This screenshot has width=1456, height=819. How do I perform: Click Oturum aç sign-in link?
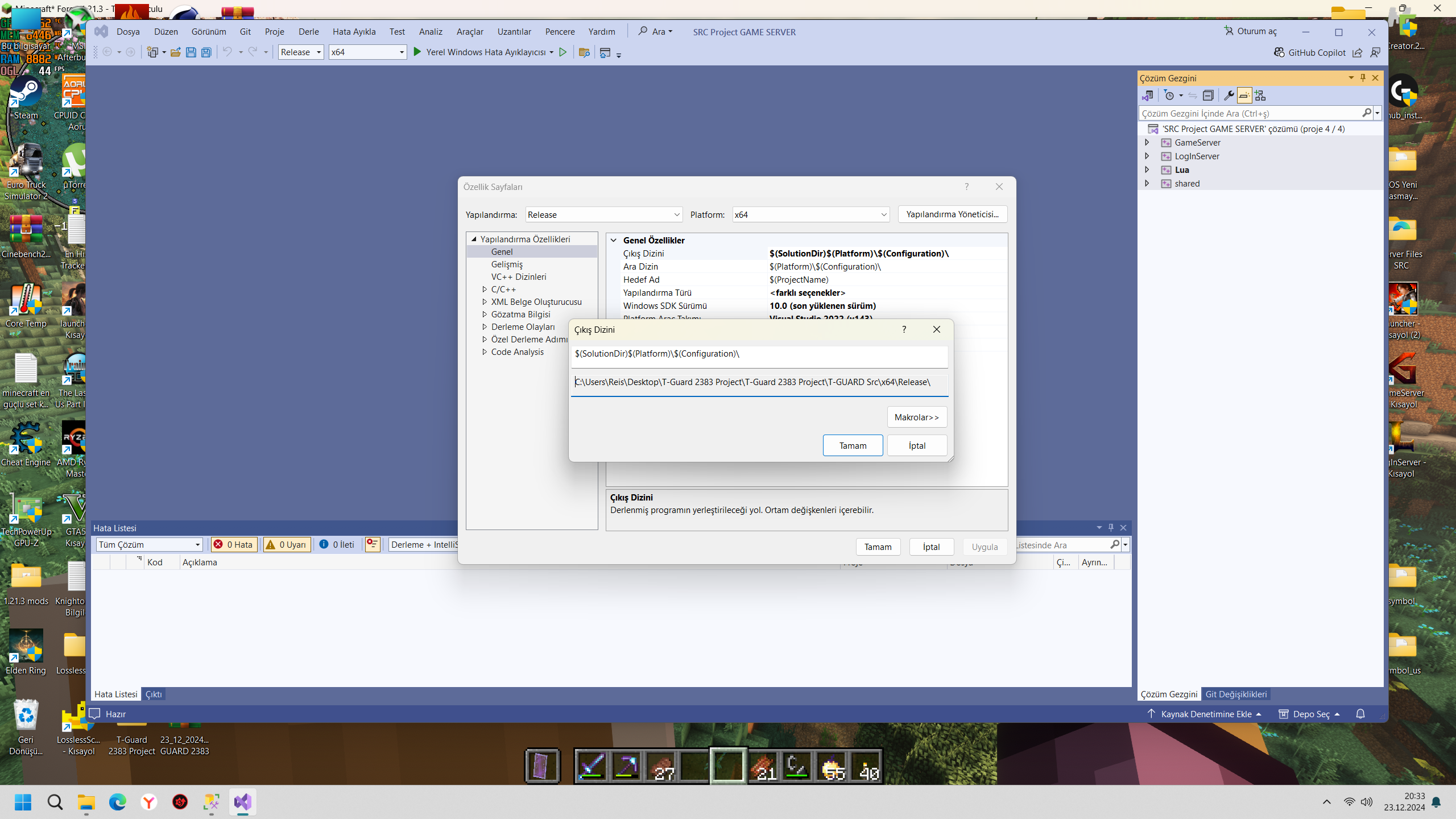[x=1251, y=31]
